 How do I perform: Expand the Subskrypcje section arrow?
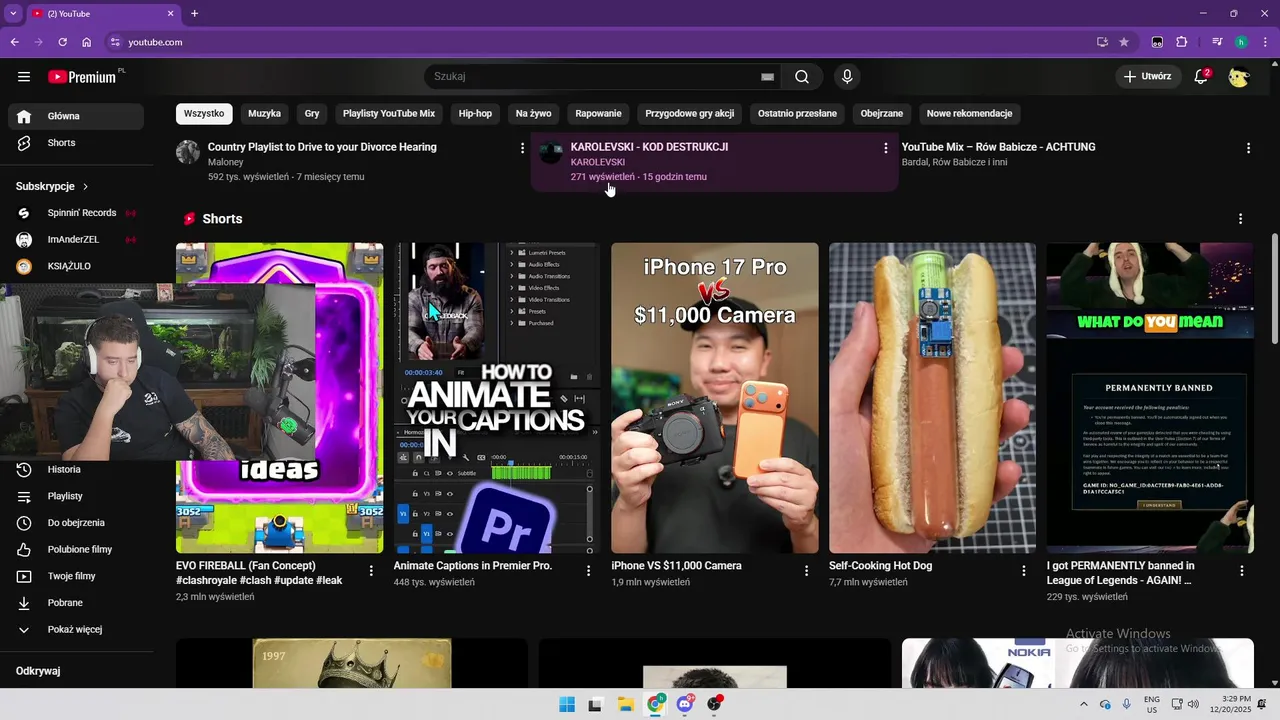click(85, 187)
